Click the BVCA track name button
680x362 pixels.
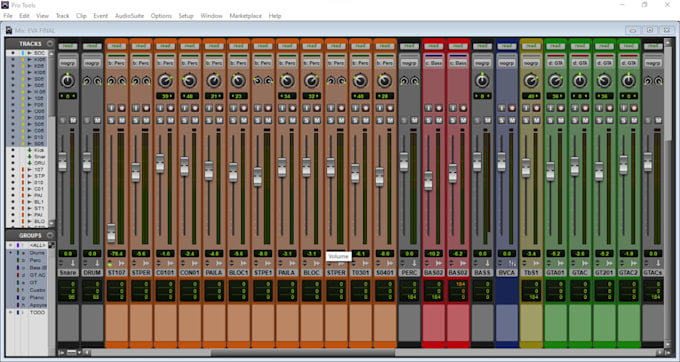tap(507, 272)
